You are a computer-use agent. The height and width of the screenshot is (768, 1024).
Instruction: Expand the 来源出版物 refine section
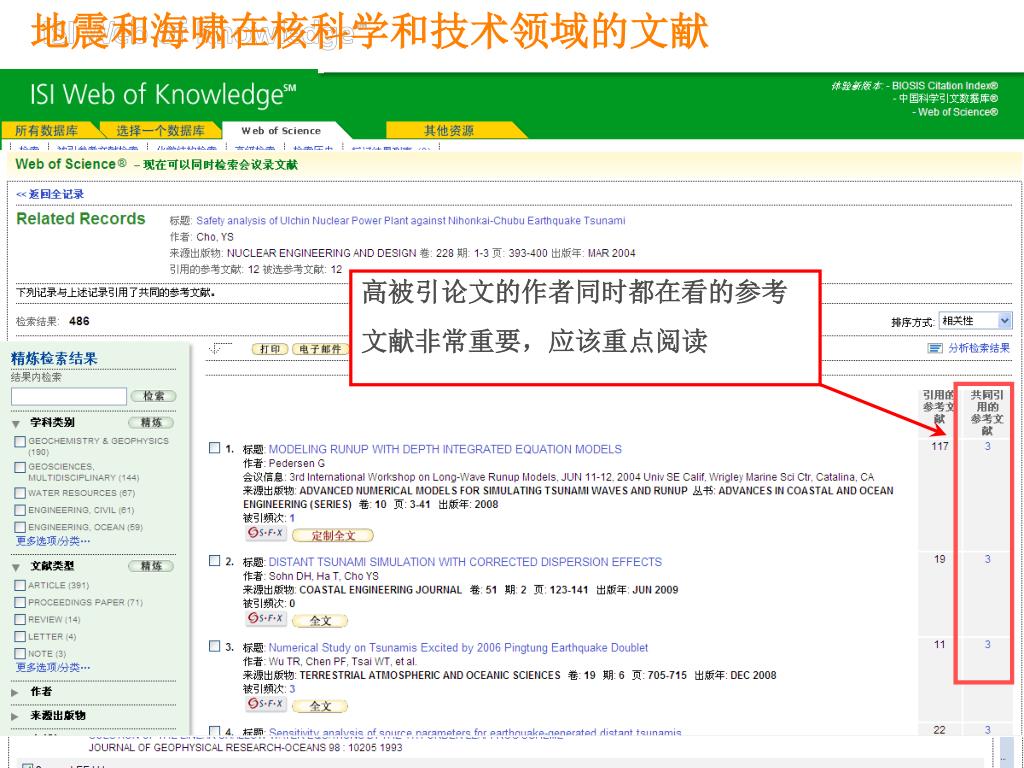tap(16, 716)
